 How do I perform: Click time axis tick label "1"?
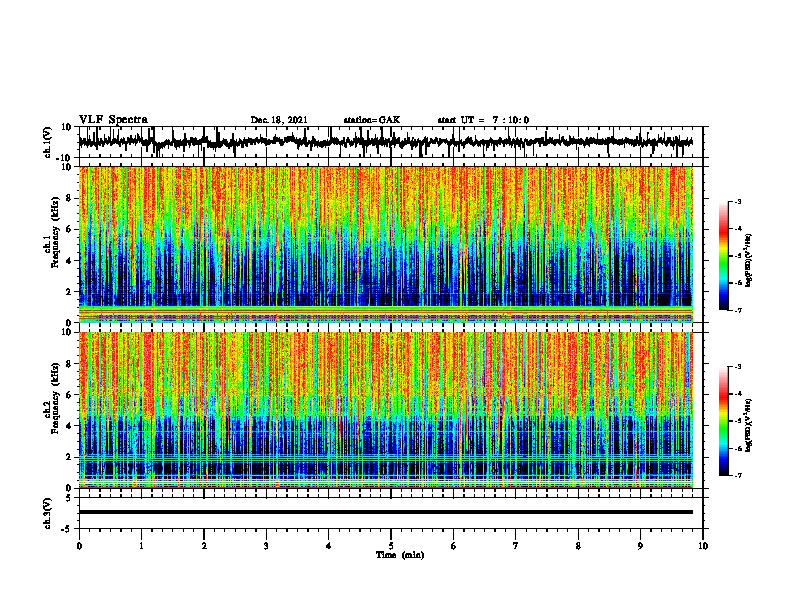141,546
